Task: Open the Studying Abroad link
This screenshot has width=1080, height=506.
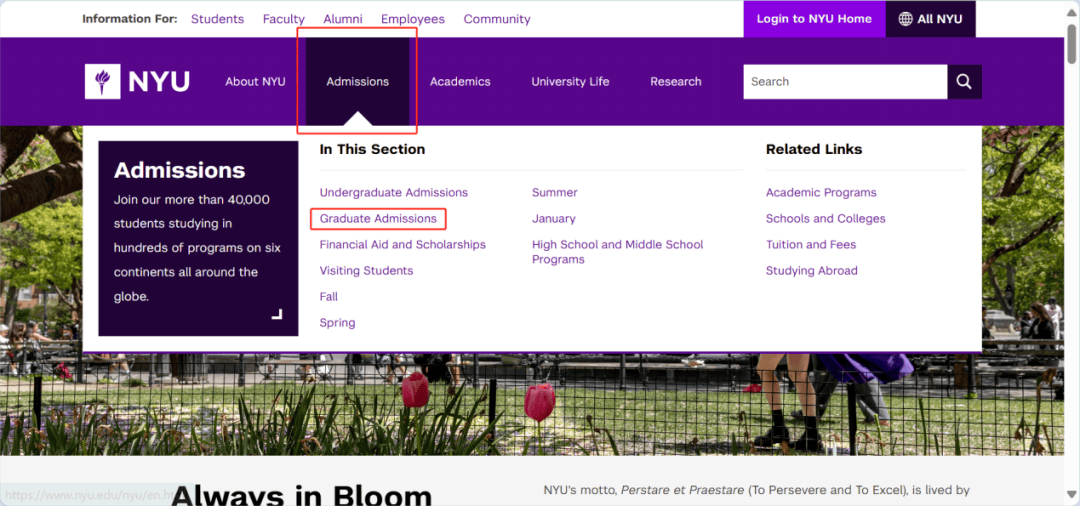Action: 811,271
